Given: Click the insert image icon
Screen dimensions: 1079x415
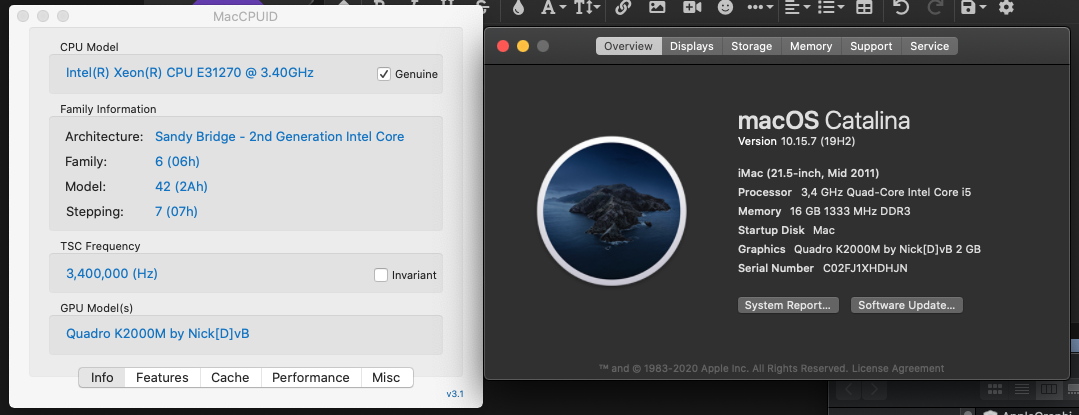Looking at the screenshot, I should click(x=657, y=8).
